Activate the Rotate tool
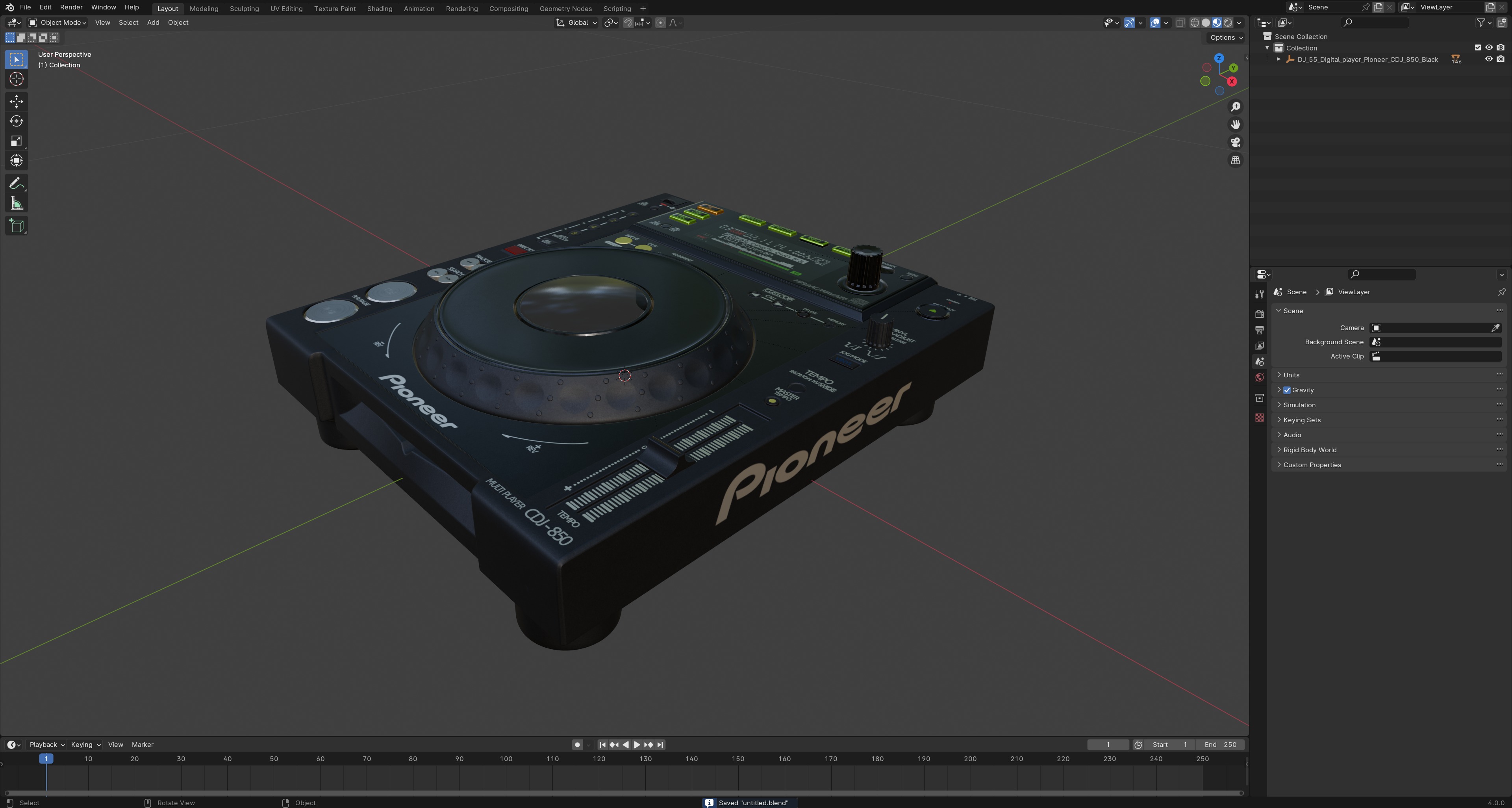The width and height of the screenshot is (1512, 808). coord(17,122)
